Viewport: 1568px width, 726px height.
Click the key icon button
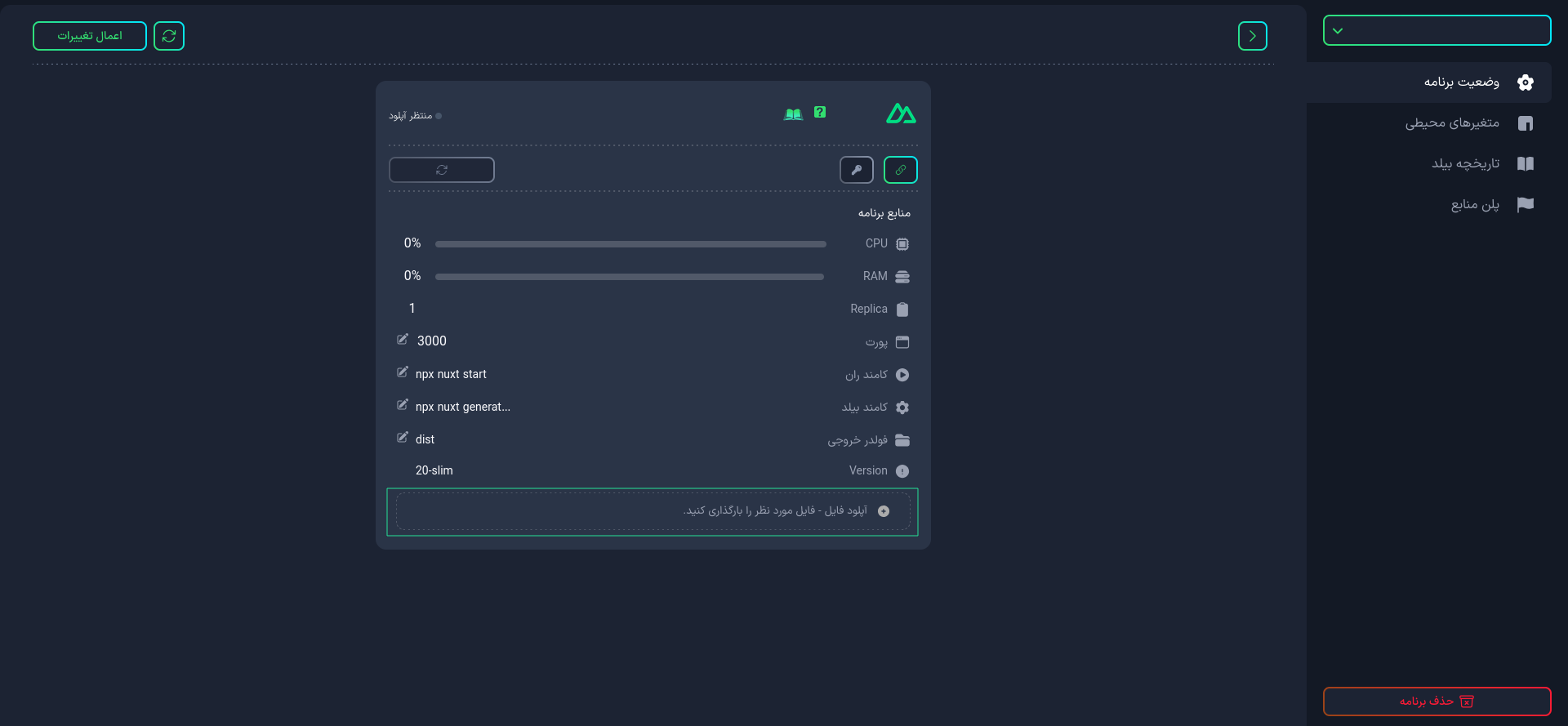(x=857, y=170)
